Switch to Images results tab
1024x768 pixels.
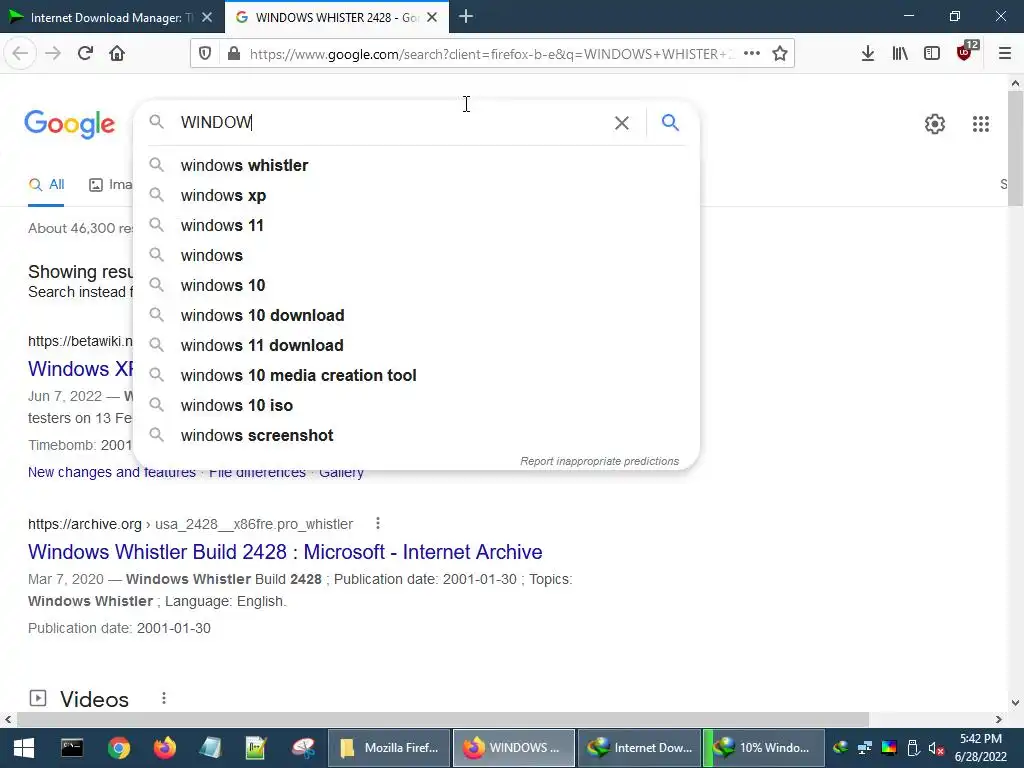click(110, 185)
